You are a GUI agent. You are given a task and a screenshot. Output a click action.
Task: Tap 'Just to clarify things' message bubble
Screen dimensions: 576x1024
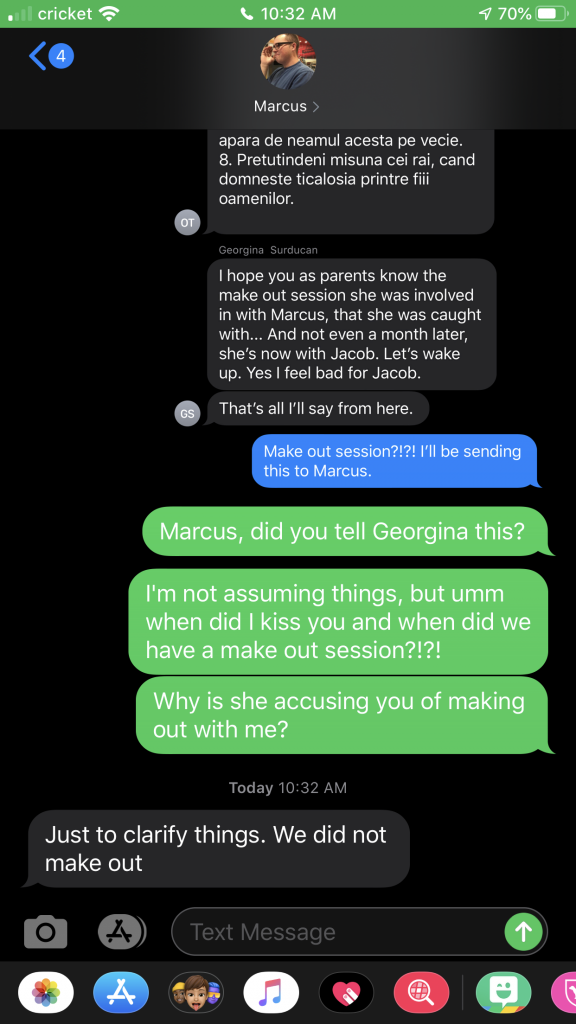pyautogui.click(x=217, y=848)
